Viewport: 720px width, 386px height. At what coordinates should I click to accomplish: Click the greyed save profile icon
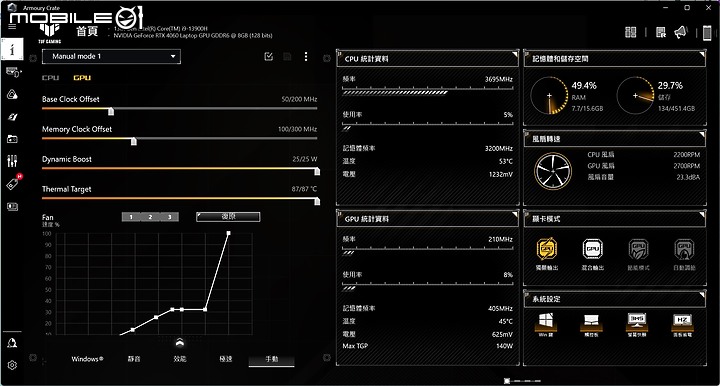(x=287, y=56)
